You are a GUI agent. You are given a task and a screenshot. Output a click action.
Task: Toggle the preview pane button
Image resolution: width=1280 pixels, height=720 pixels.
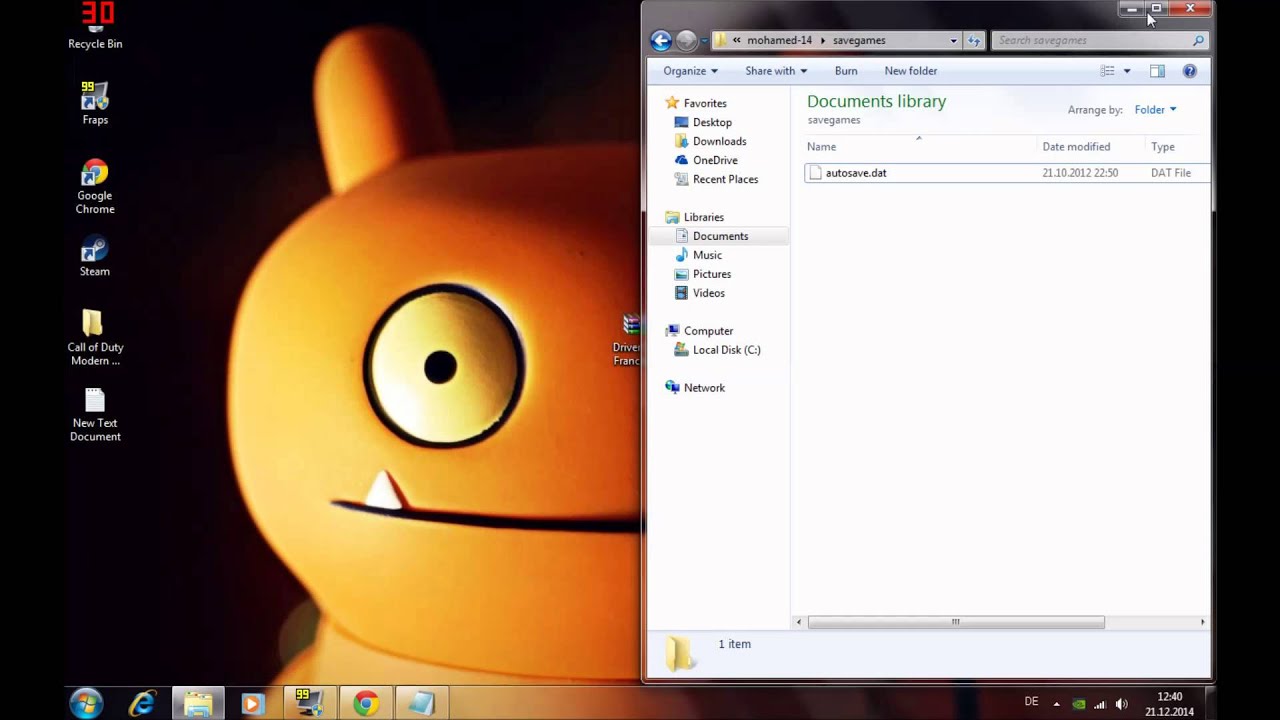coord(1157,71)
